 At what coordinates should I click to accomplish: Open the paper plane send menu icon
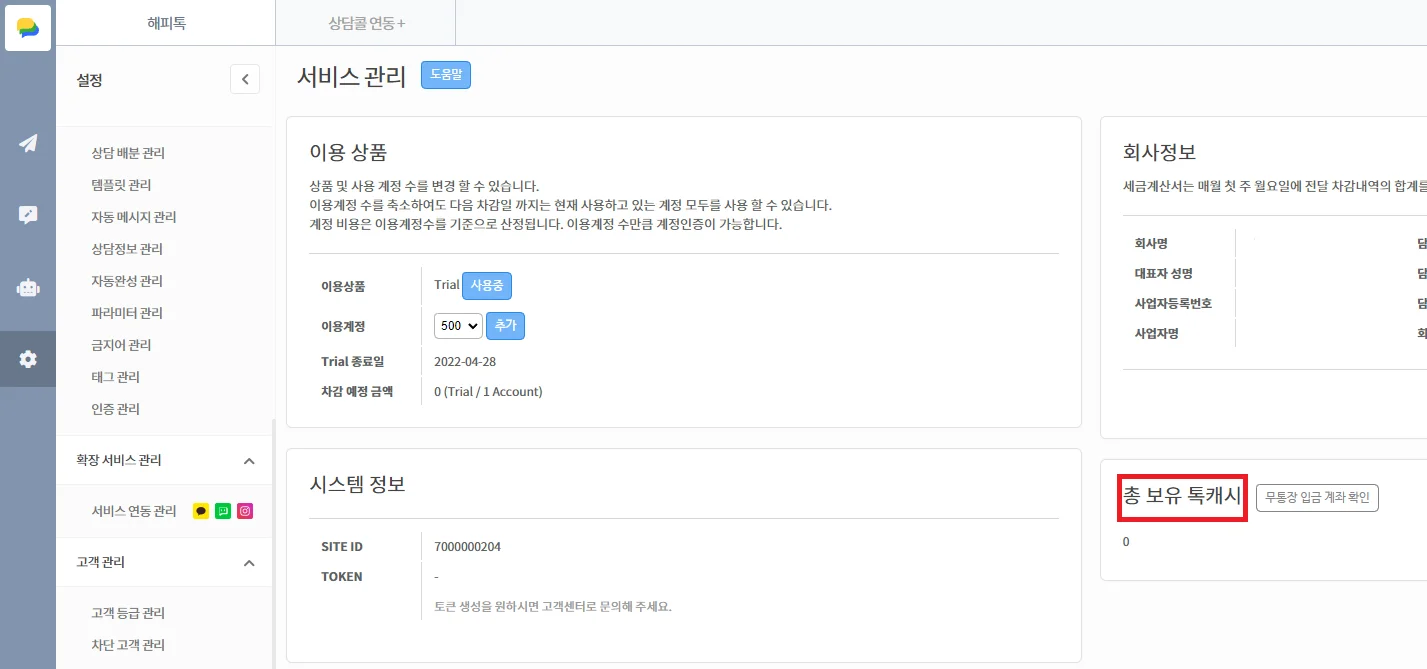[28, 143]
